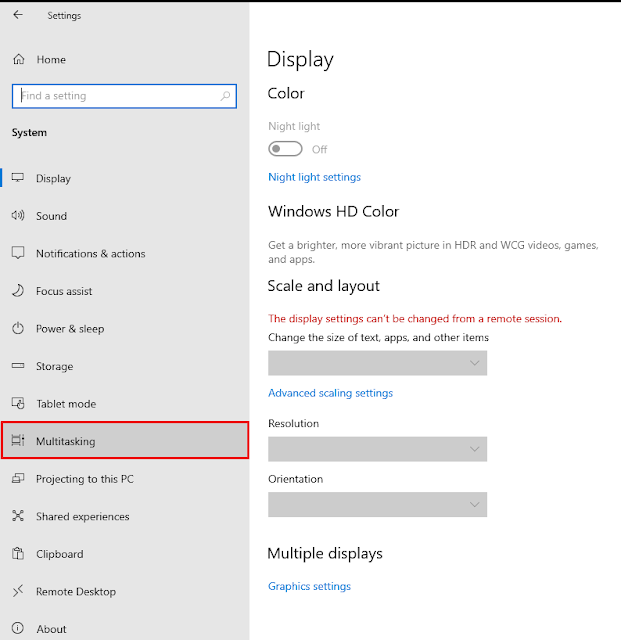Screen dimensions: 621x640
Task: Select Sound in the sidebar
Action: [x=125, y=216]
